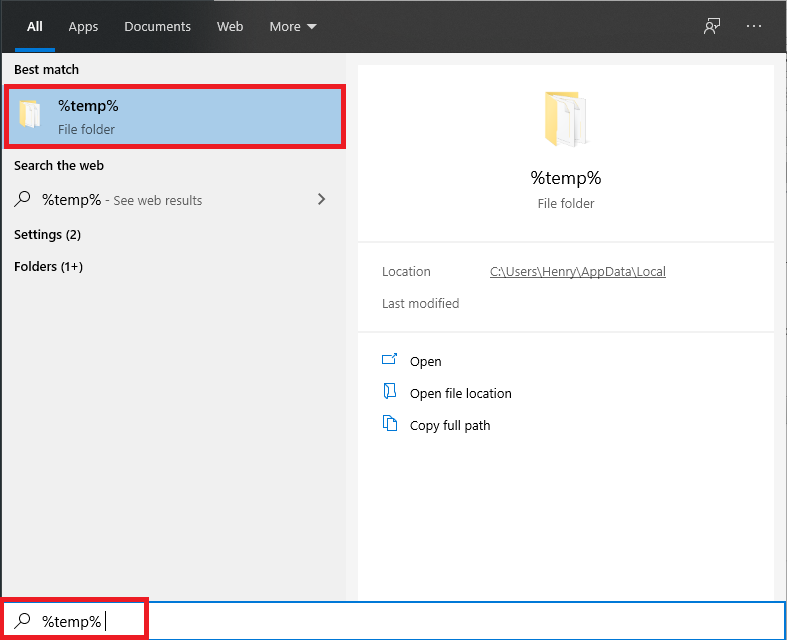Viewport: 787px width, 640px height.
Task: Click the Open file location icon
Action: 389,391
